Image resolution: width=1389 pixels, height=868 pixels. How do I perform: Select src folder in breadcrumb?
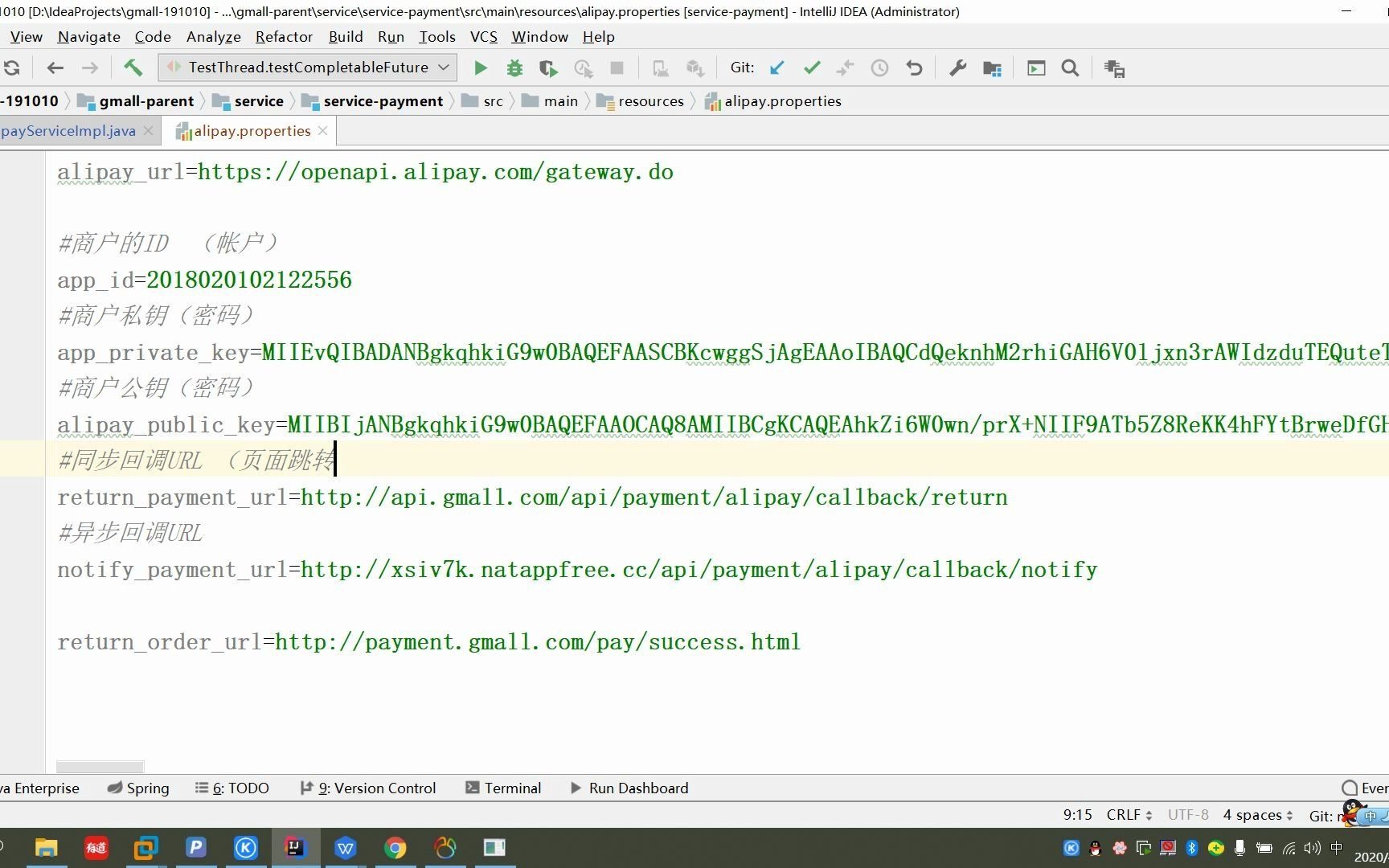[483, 101]
